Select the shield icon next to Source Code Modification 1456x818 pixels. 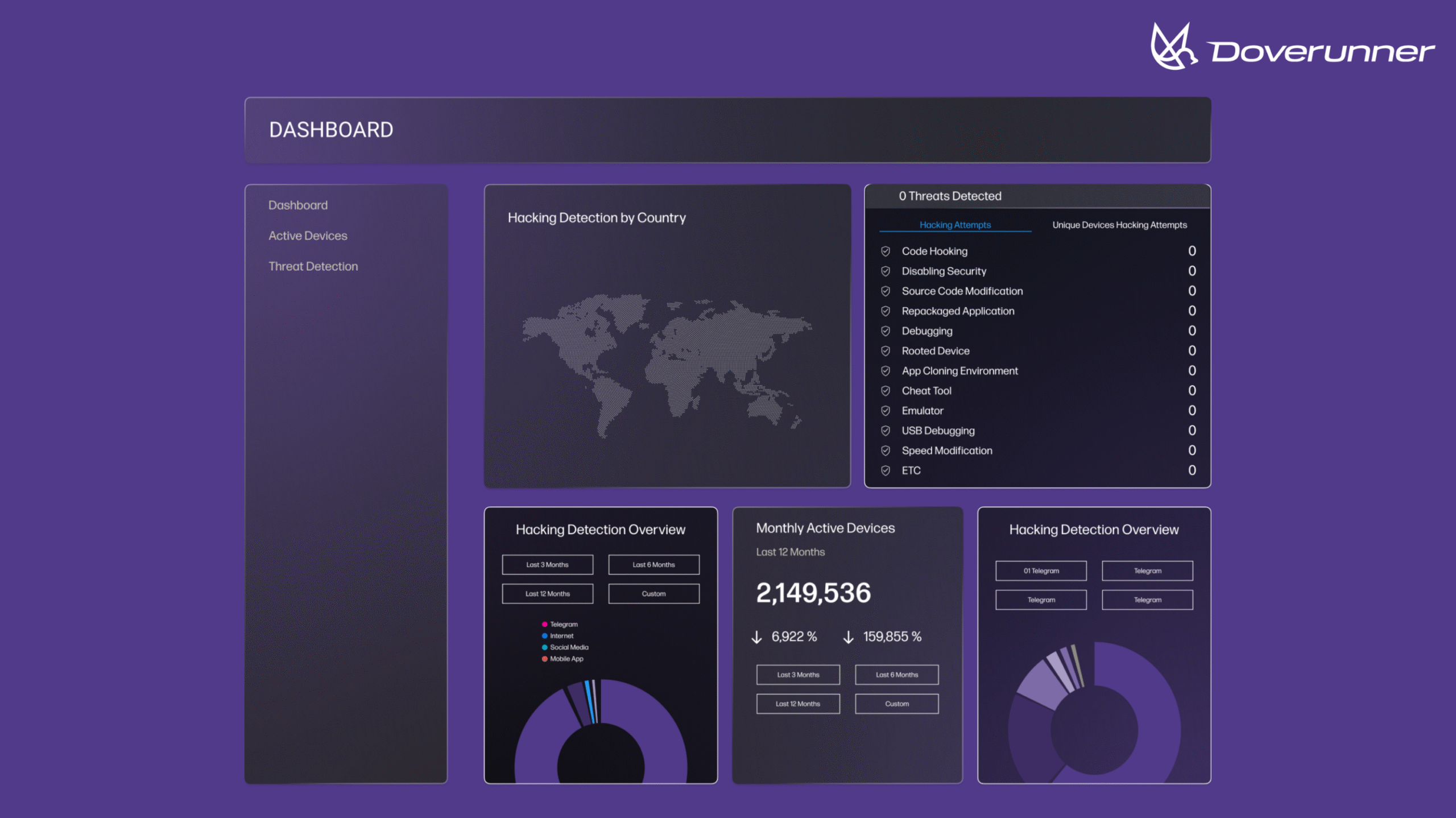pos(886,291)
